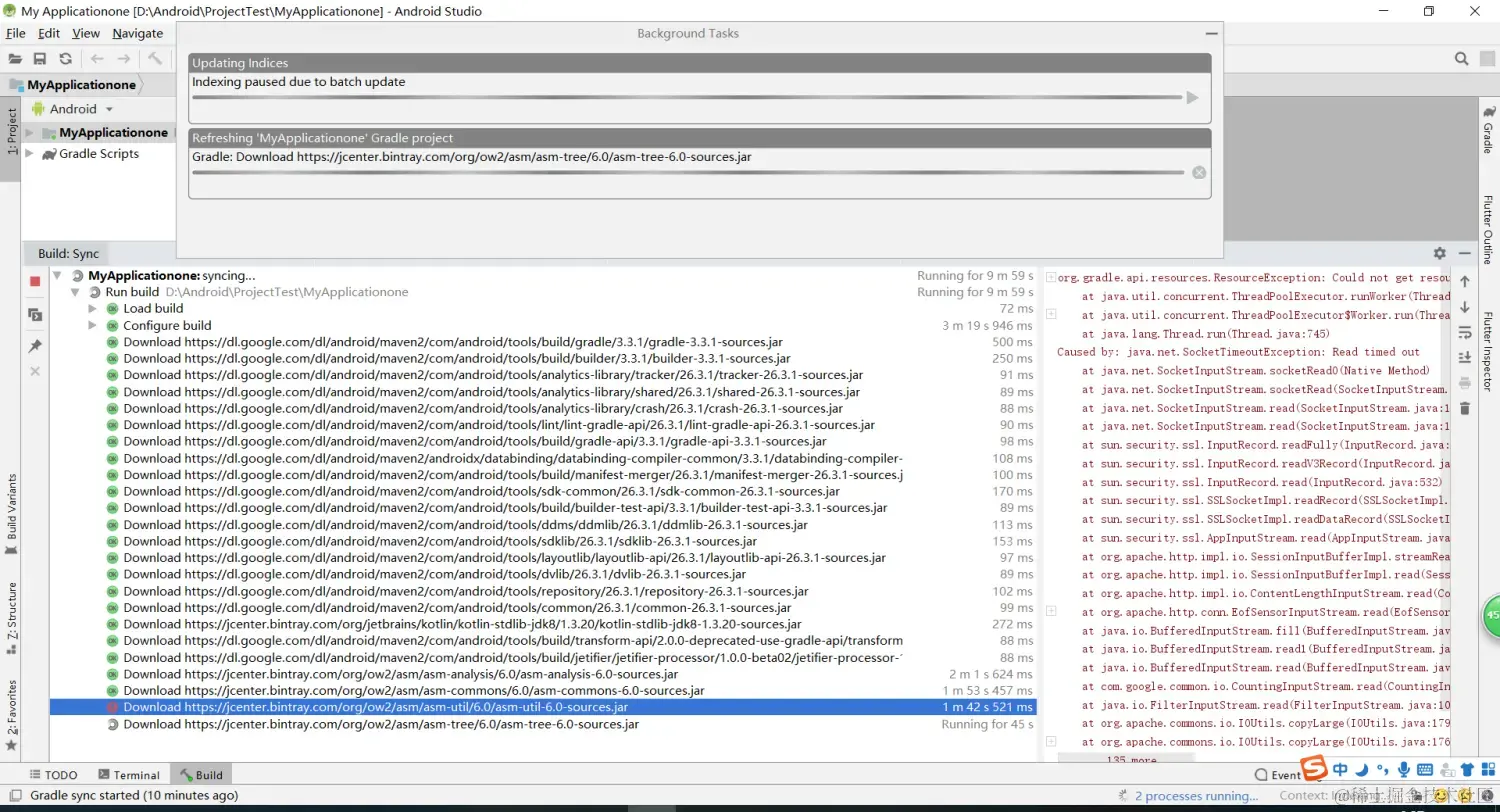Image resolution: width=1500 pixels, height=812 pixels.
Task: Toggle the 1: Project side tab
Action: 11,132
